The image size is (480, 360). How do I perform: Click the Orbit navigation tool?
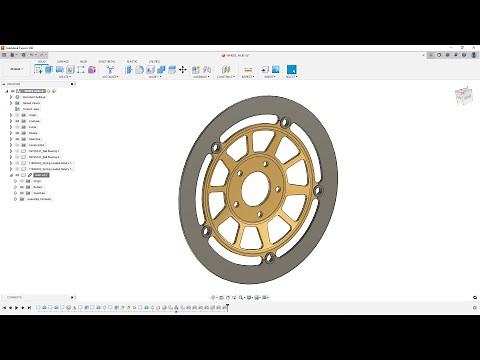click(x=214, y=297)
